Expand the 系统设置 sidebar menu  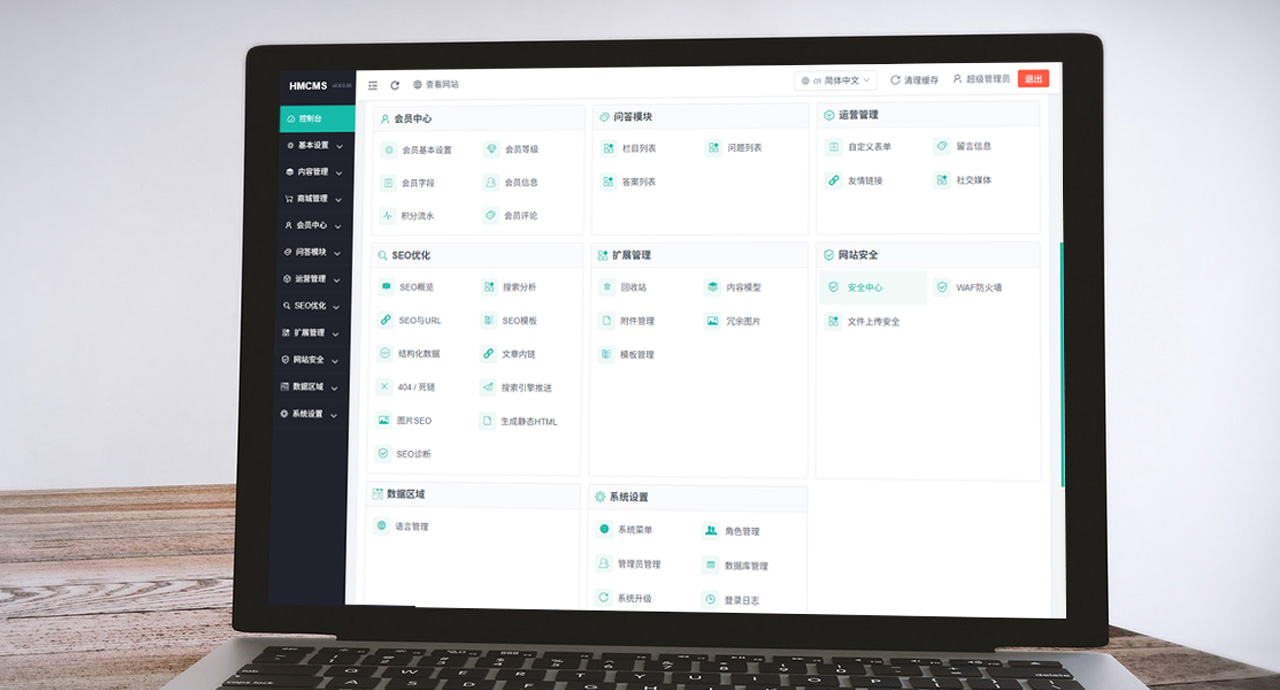point(308,414)
